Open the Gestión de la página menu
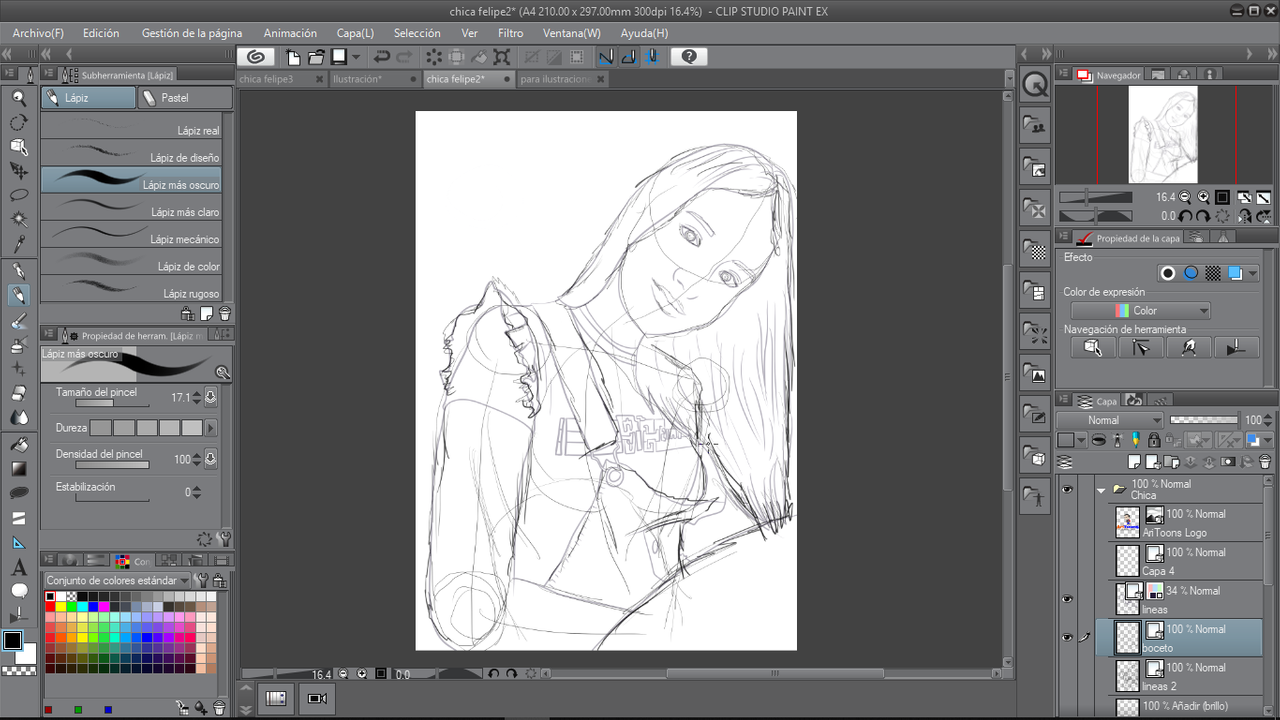 [x=192, y=33]
